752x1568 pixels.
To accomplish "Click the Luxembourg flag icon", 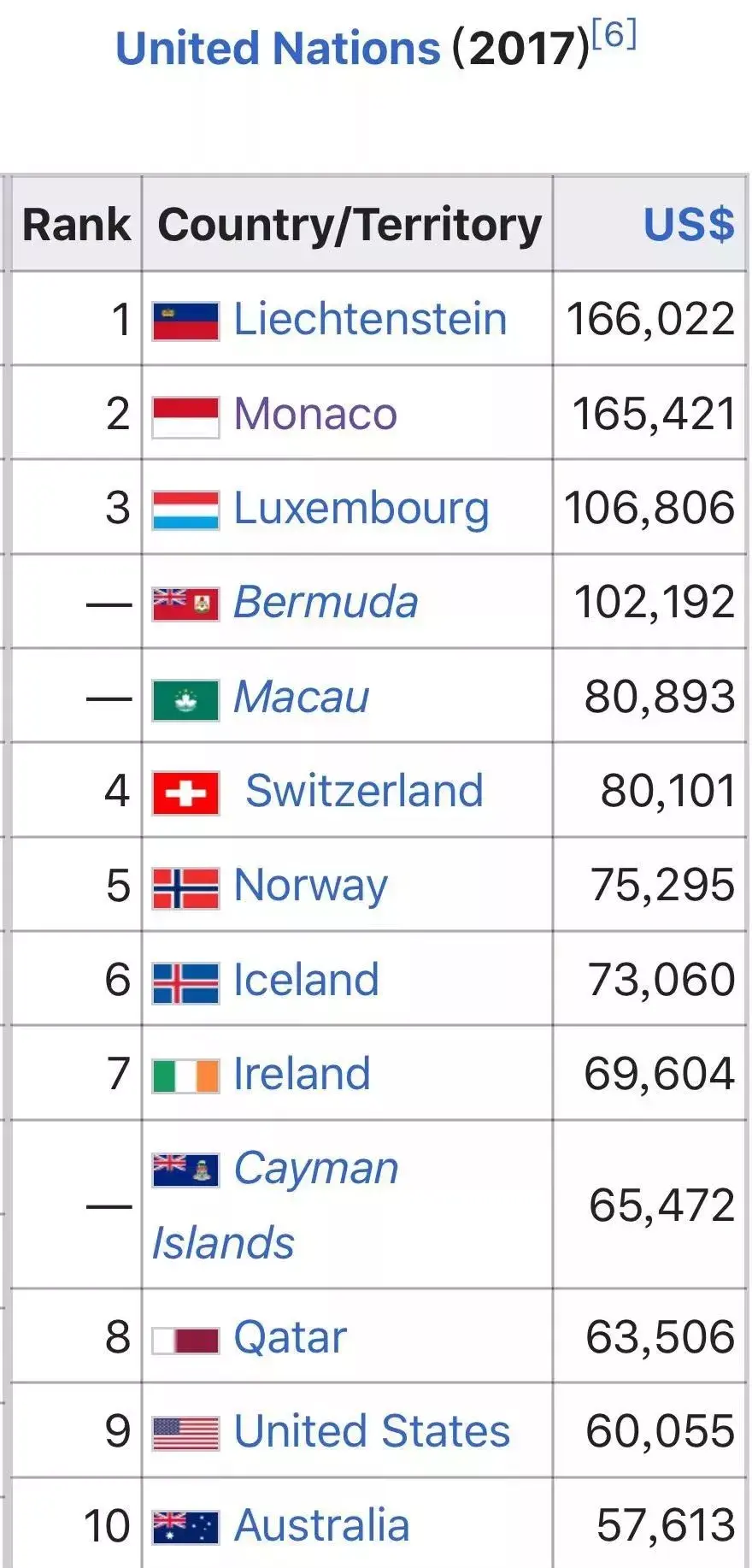I will pyautogui.click(x=185, y=510).
